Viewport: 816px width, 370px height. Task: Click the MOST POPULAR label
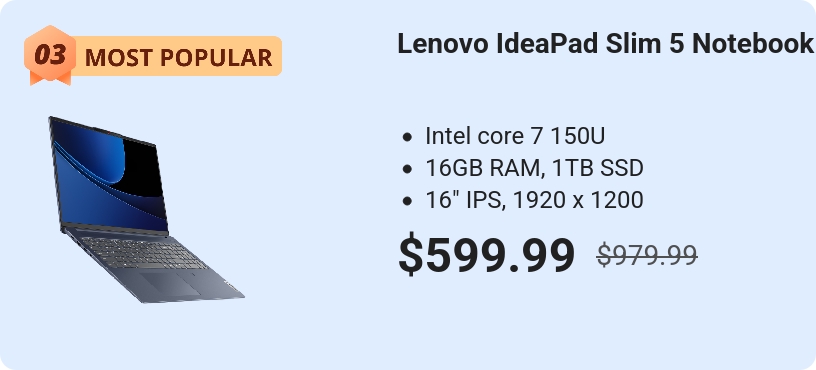(178, 57)
